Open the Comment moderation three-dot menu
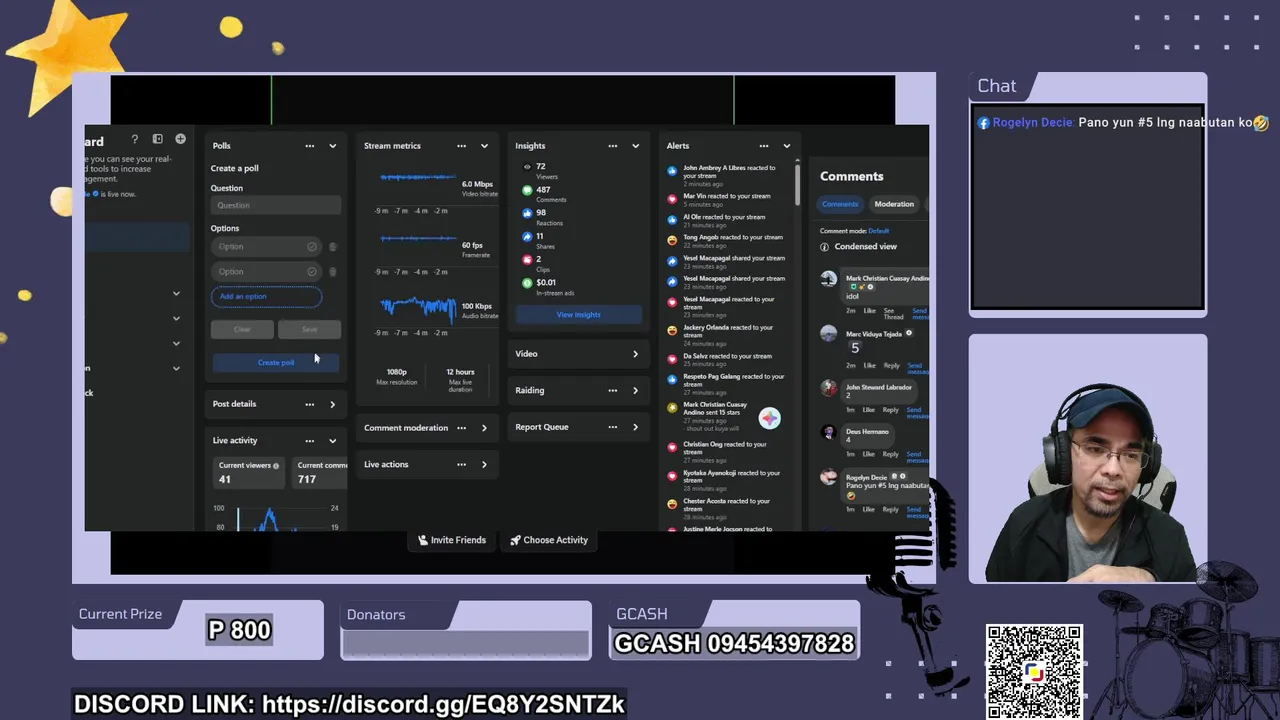The image size is (1280, 720). pyautogui.click(x=461, y=428)
